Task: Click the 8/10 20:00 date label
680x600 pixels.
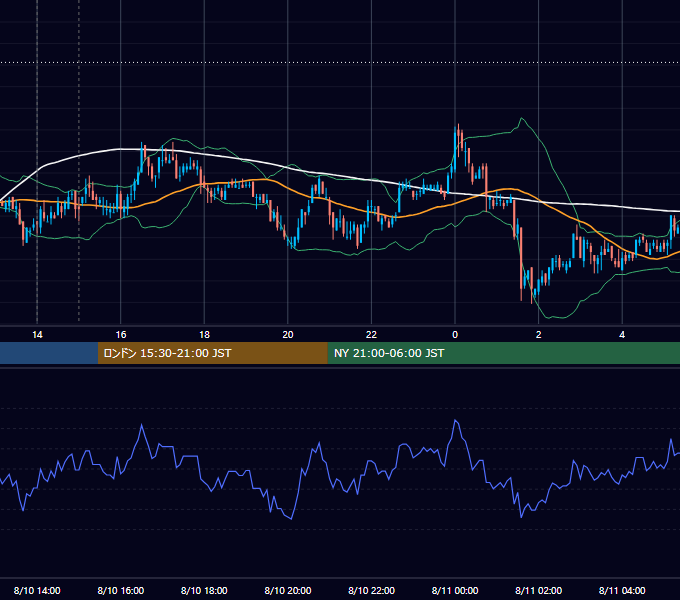Action: point(288,590)
